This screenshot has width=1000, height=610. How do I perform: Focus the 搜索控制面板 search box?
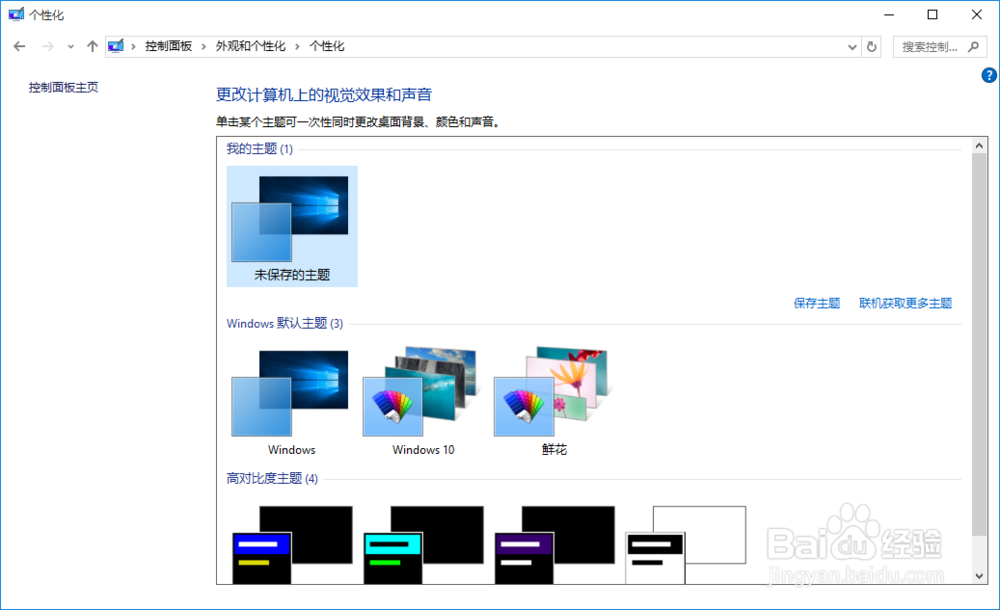pos(940,47)
